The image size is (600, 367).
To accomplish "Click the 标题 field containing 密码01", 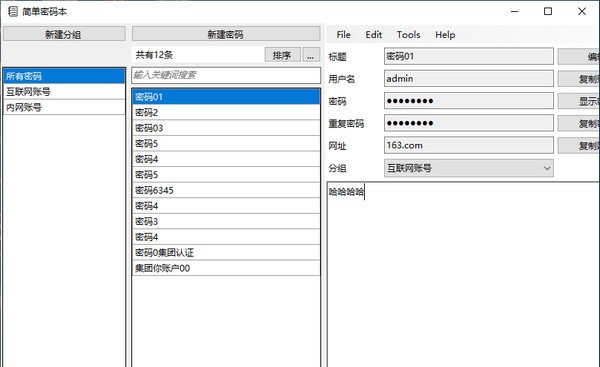I will point(468,57).
